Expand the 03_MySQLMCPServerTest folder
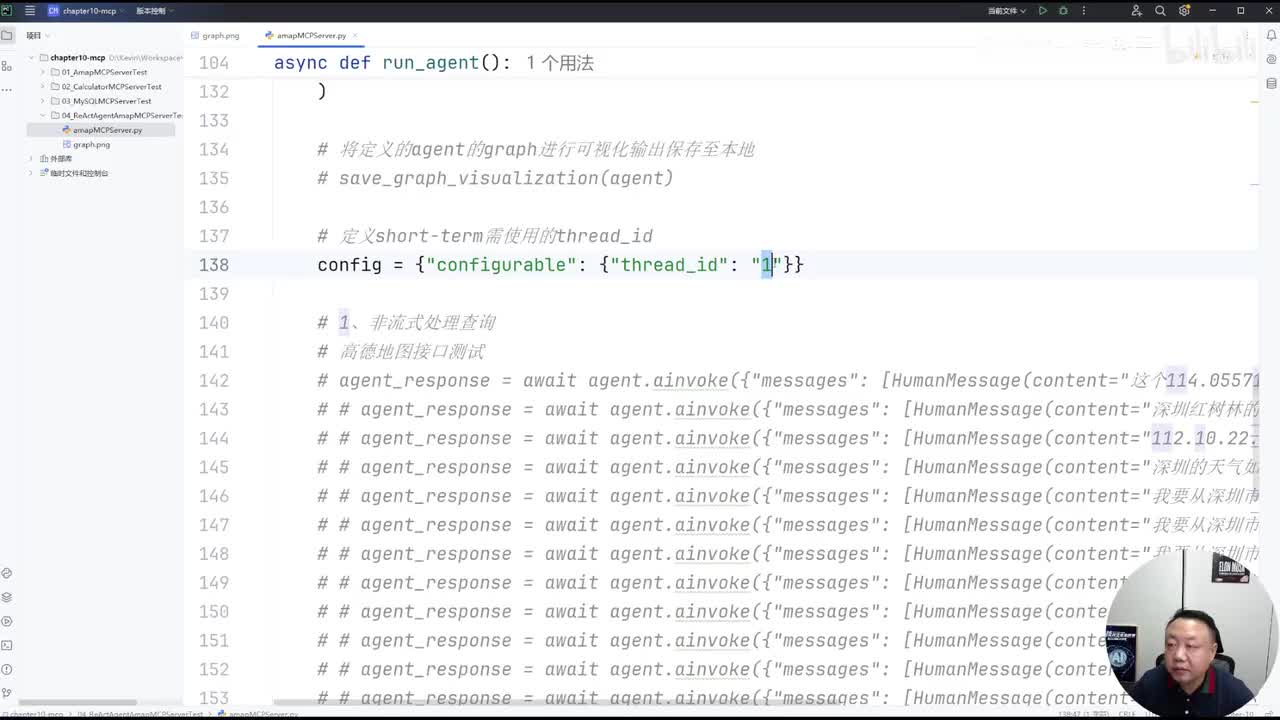1280x720 pixels. pos(43,101)
